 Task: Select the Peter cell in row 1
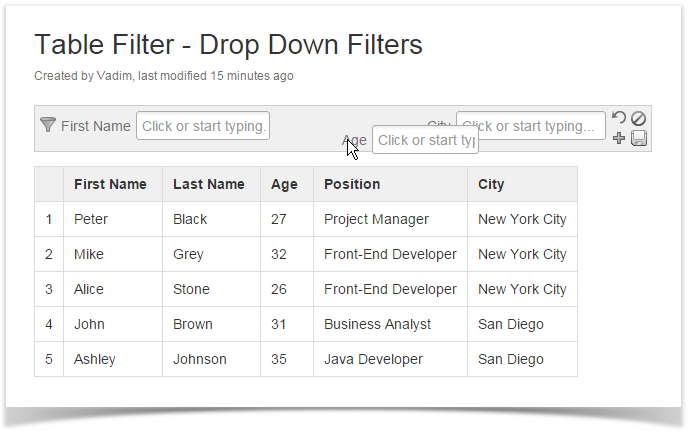[91, 219]
